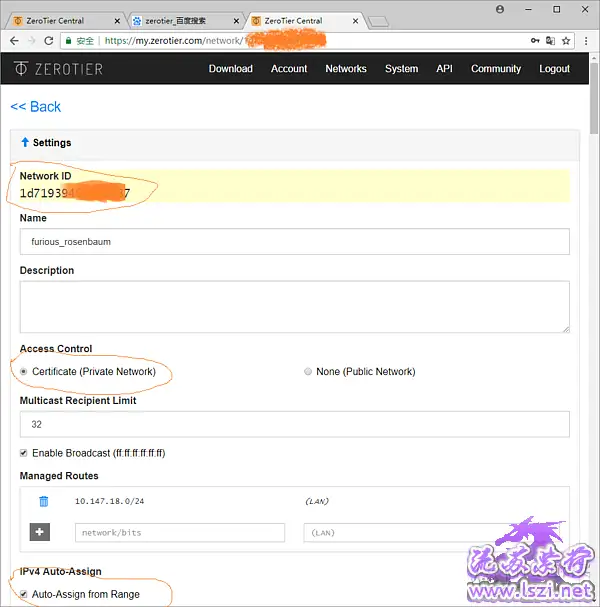Viewport: 600px width, 607px height.
Task: Click the network/bits route input
Action: tap(180, 533)
